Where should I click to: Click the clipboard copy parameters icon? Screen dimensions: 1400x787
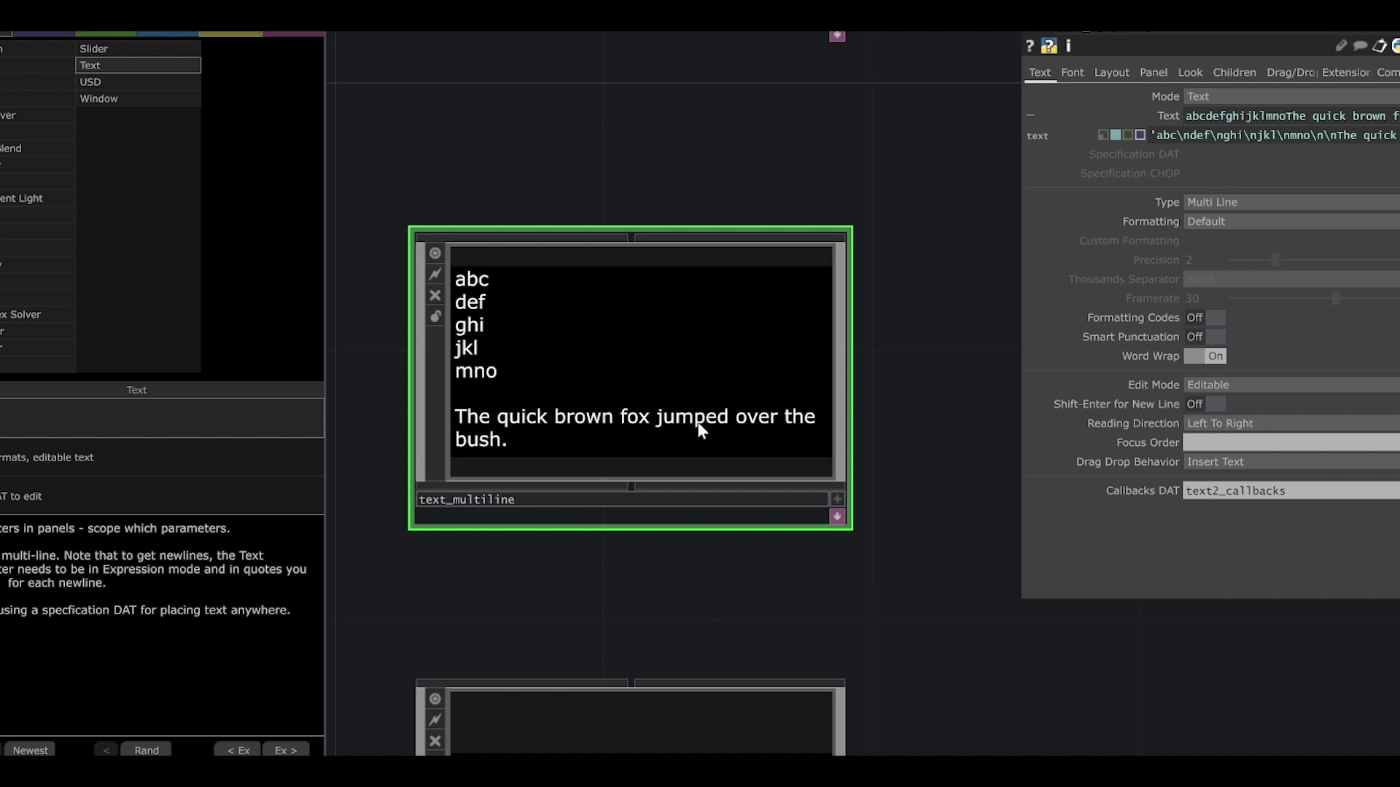(x=1380, y=46)
